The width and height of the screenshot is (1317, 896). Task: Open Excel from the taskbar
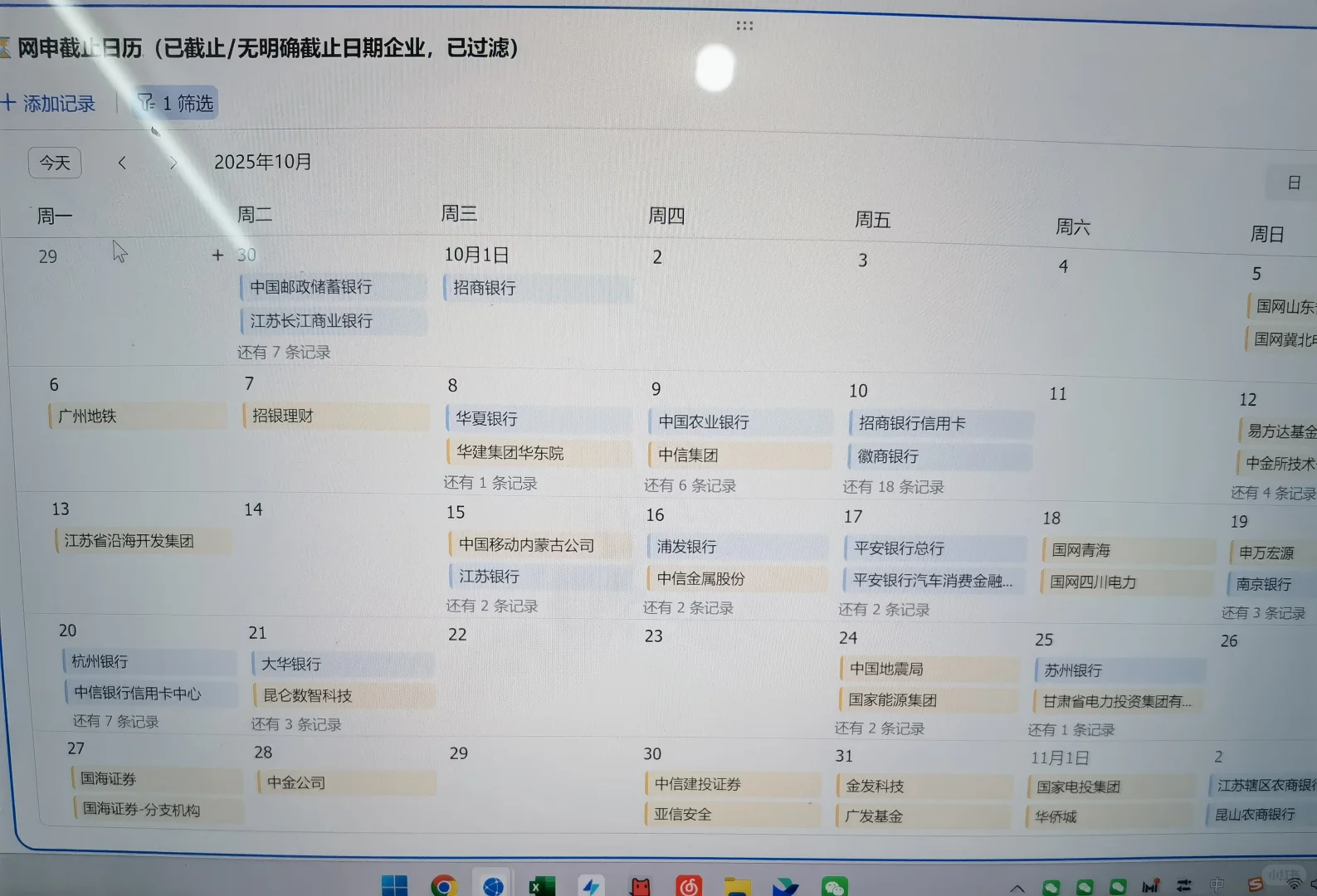click(542, 887)
